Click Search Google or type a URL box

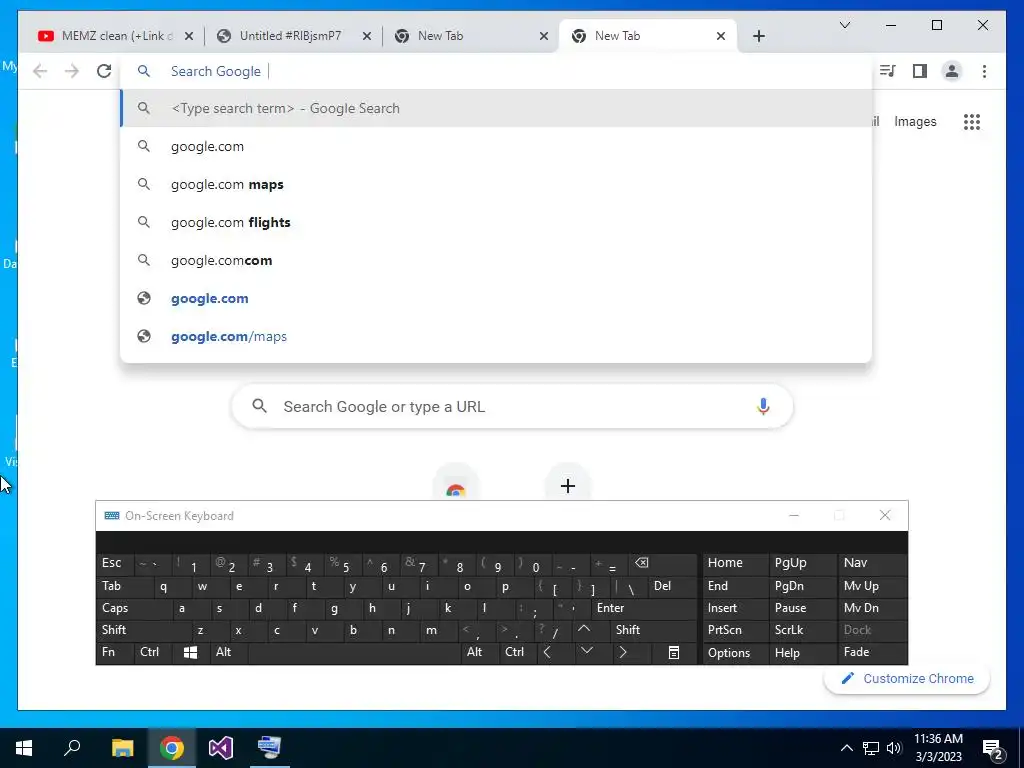[x=512, y=406]
